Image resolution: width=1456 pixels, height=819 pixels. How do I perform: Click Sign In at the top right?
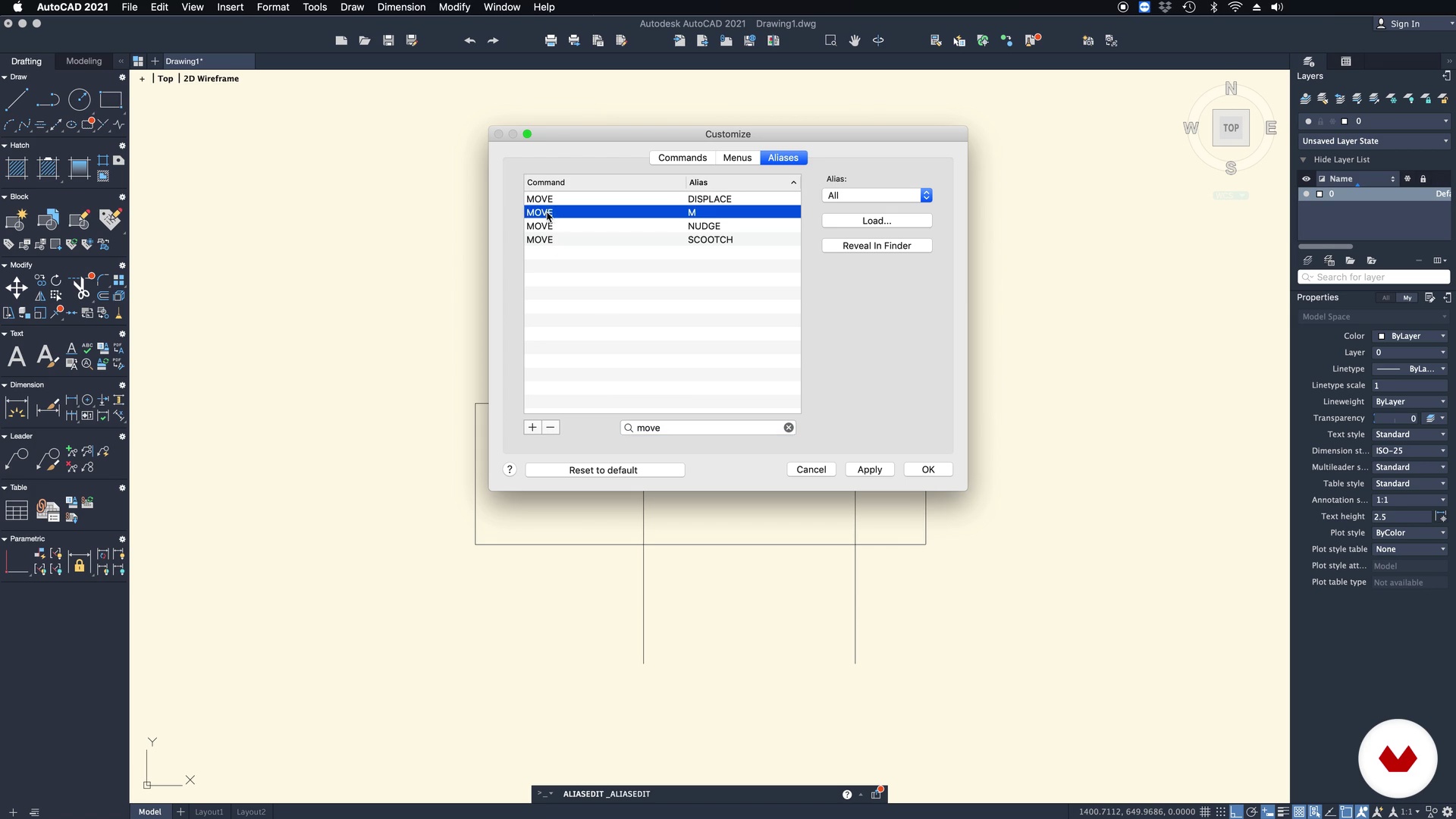pyautogui.click(x=1404, y=24)
